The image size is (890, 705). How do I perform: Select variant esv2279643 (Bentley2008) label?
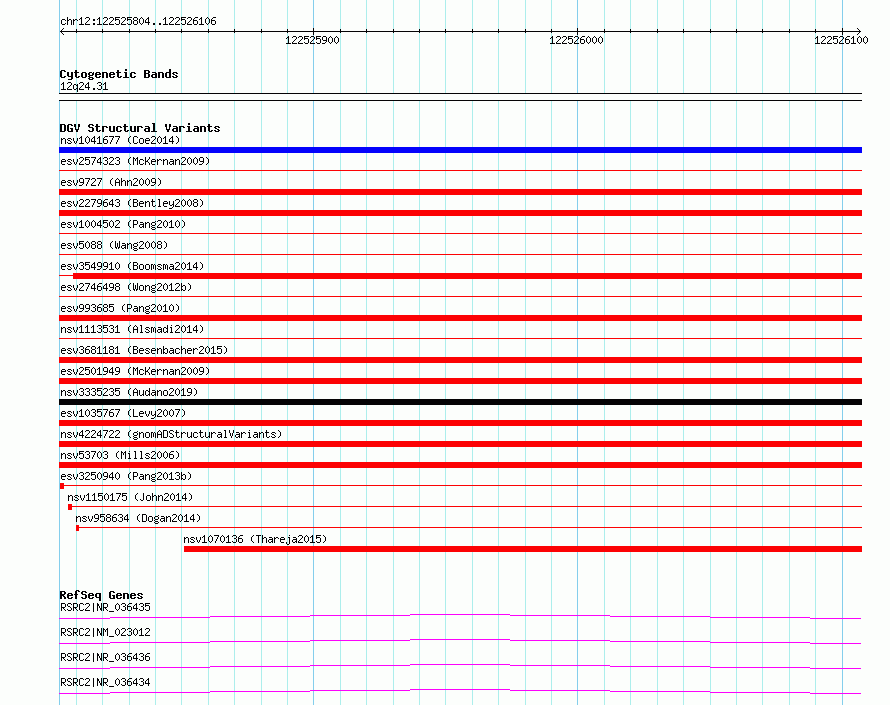(132, 203)
